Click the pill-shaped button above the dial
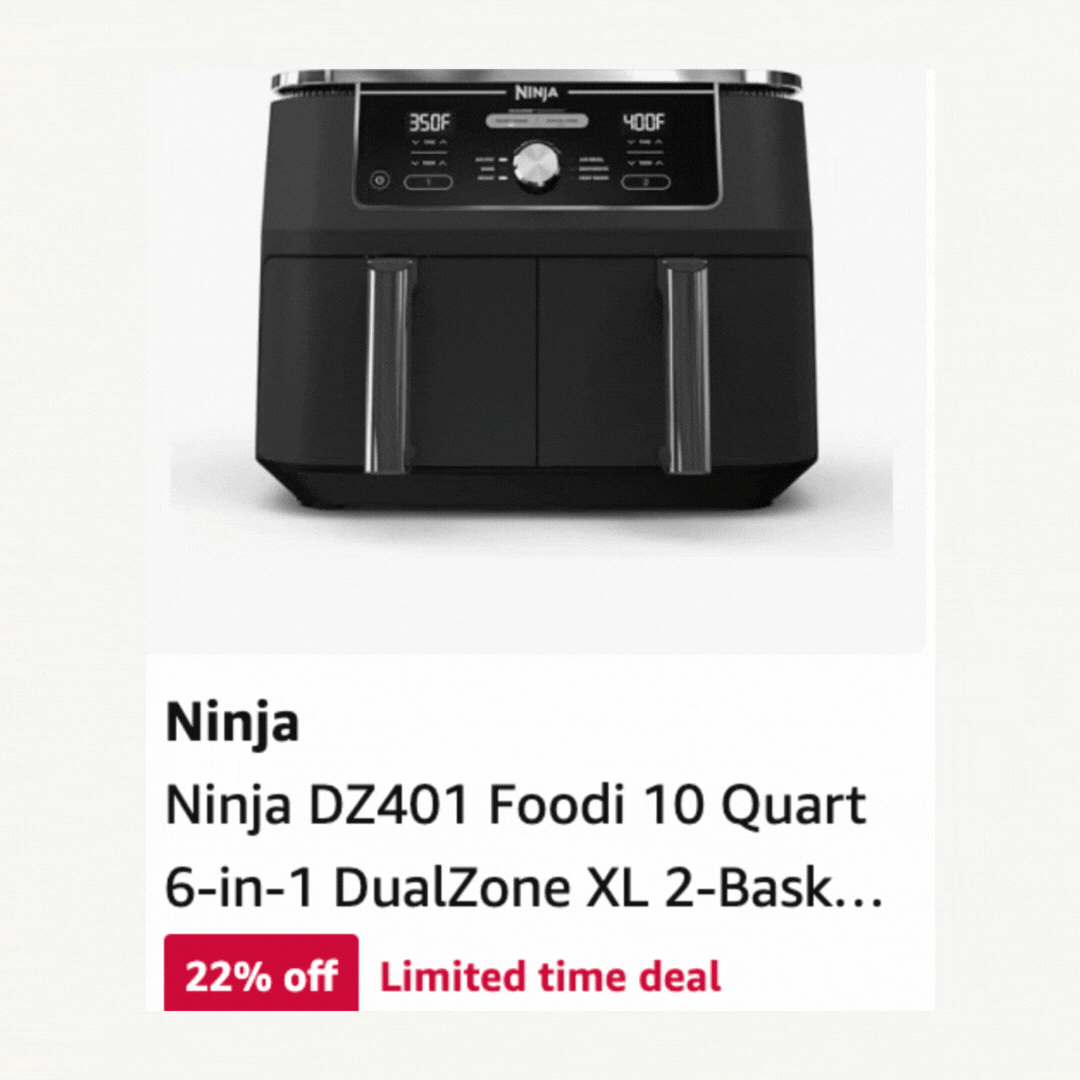 537,121
